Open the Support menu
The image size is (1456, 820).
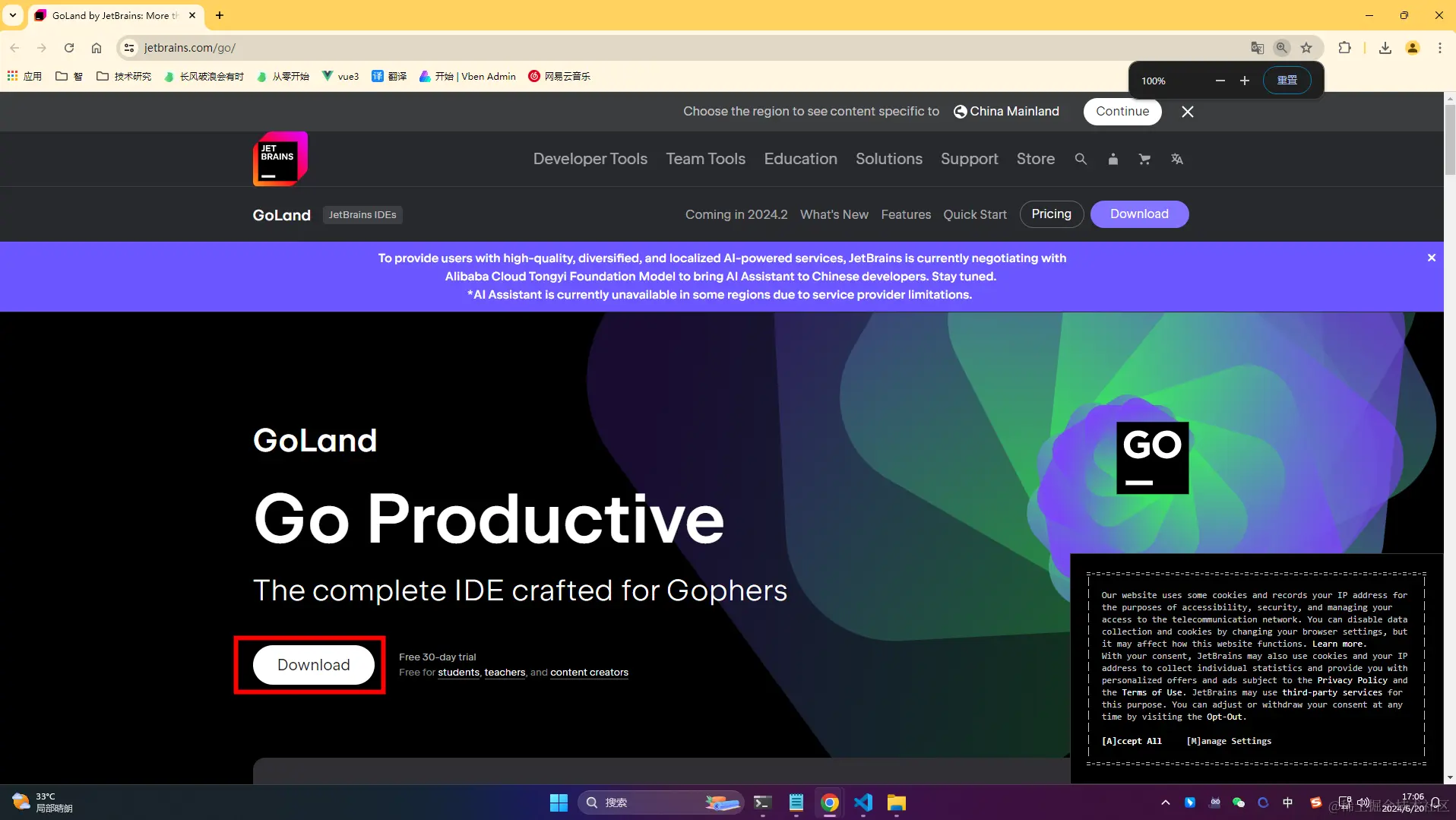click(970, 159)
